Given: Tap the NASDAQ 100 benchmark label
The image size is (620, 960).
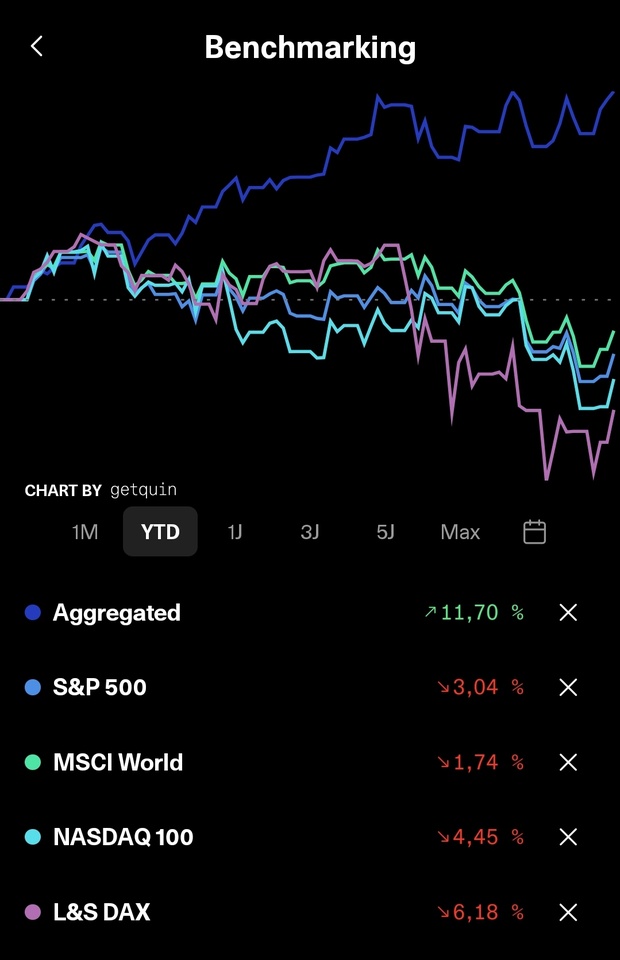Looking at the screenshot, I should (123, 837).
